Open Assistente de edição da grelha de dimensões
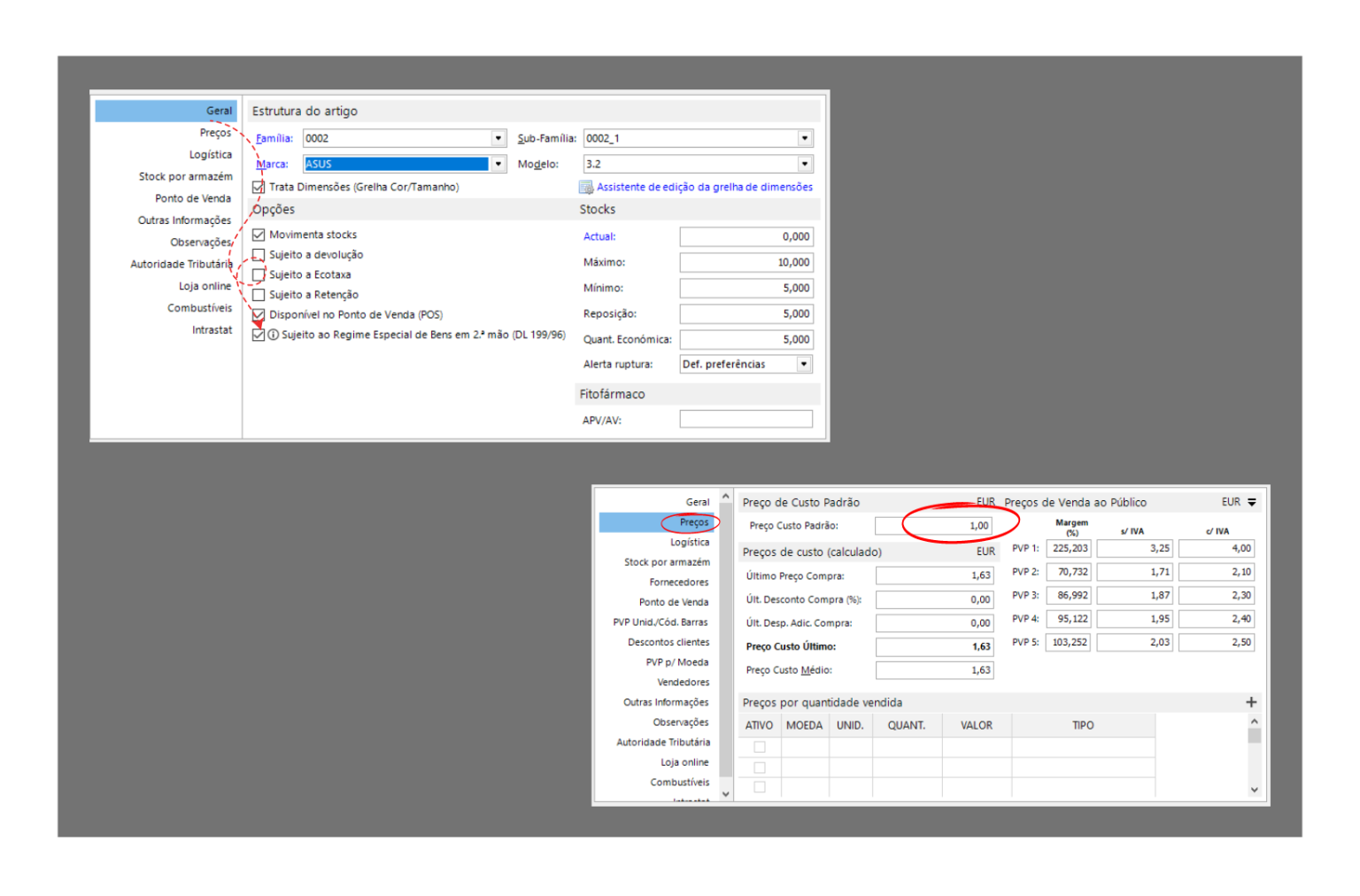 coord(704,187)
